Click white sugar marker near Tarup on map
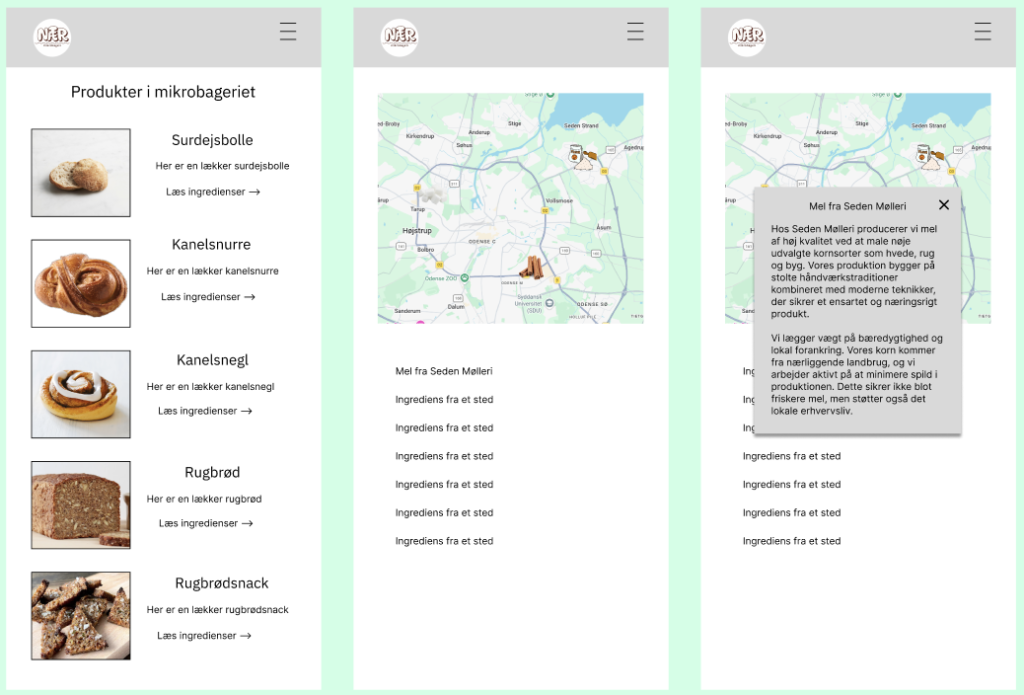 click(x=432, y=195)
